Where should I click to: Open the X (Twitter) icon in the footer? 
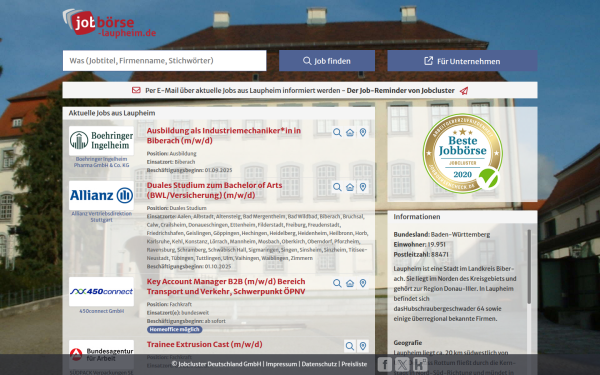coord(402,364)
